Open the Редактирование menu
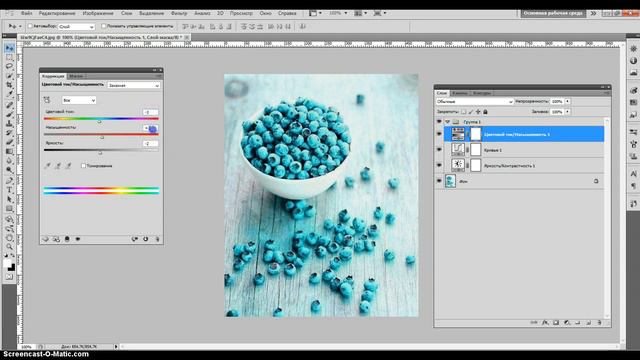This screenshot has width=640, height=360. [57, 13]
